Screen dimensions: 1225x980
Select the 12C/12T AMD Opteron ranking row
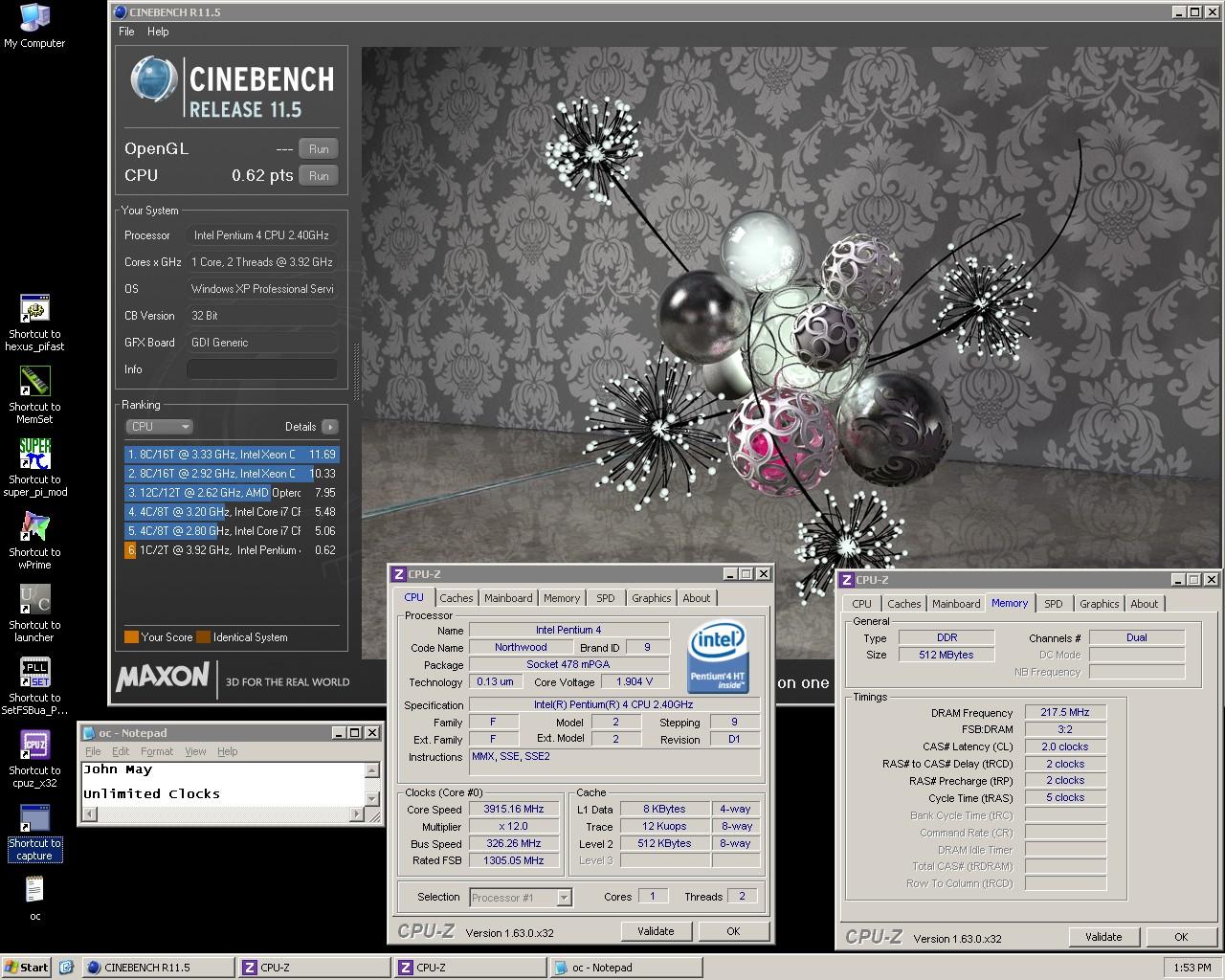pos(232,493)
